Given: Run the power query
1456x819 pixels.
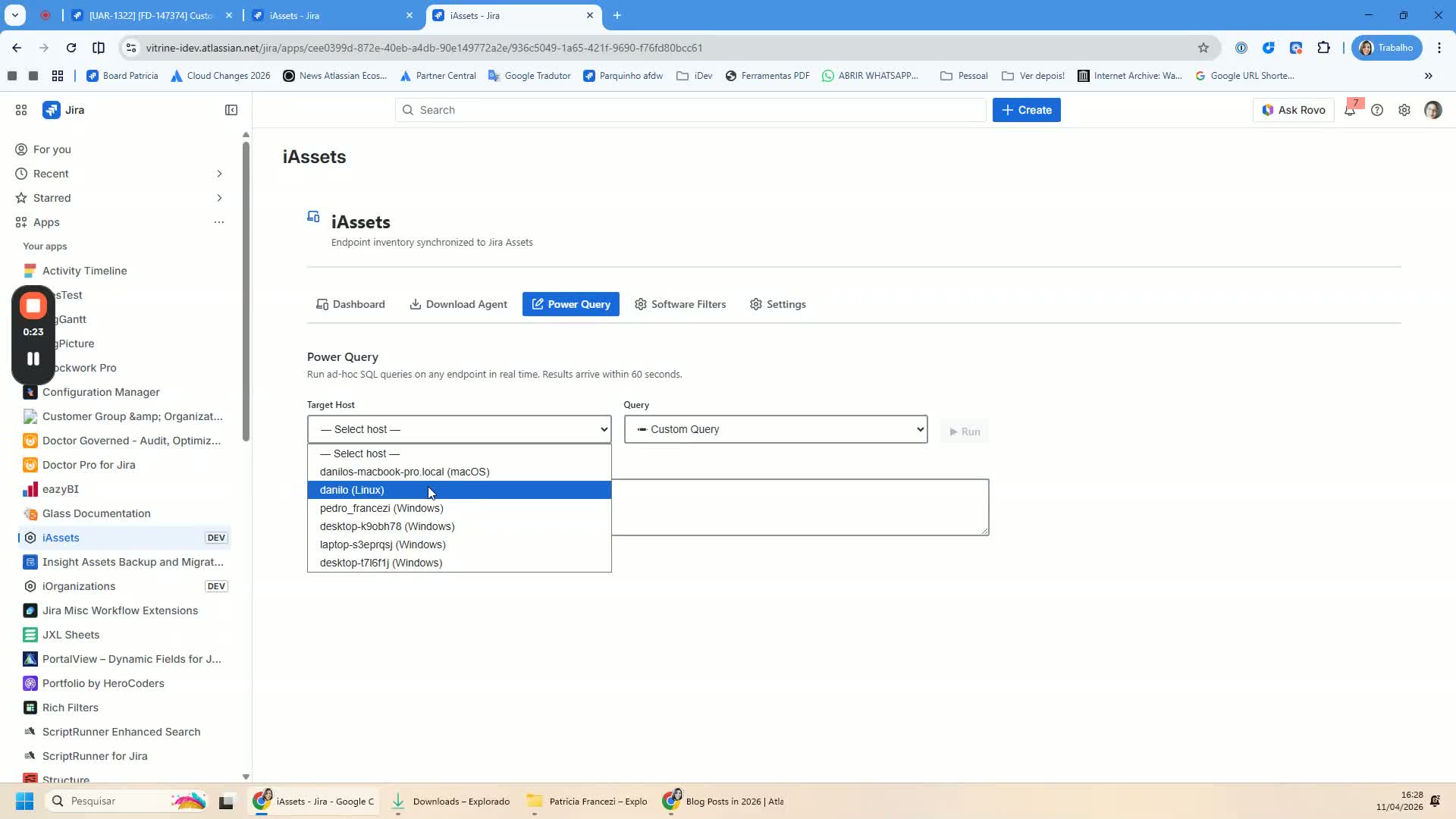Looking at the screenshot, I should click(x=965, y=431).
